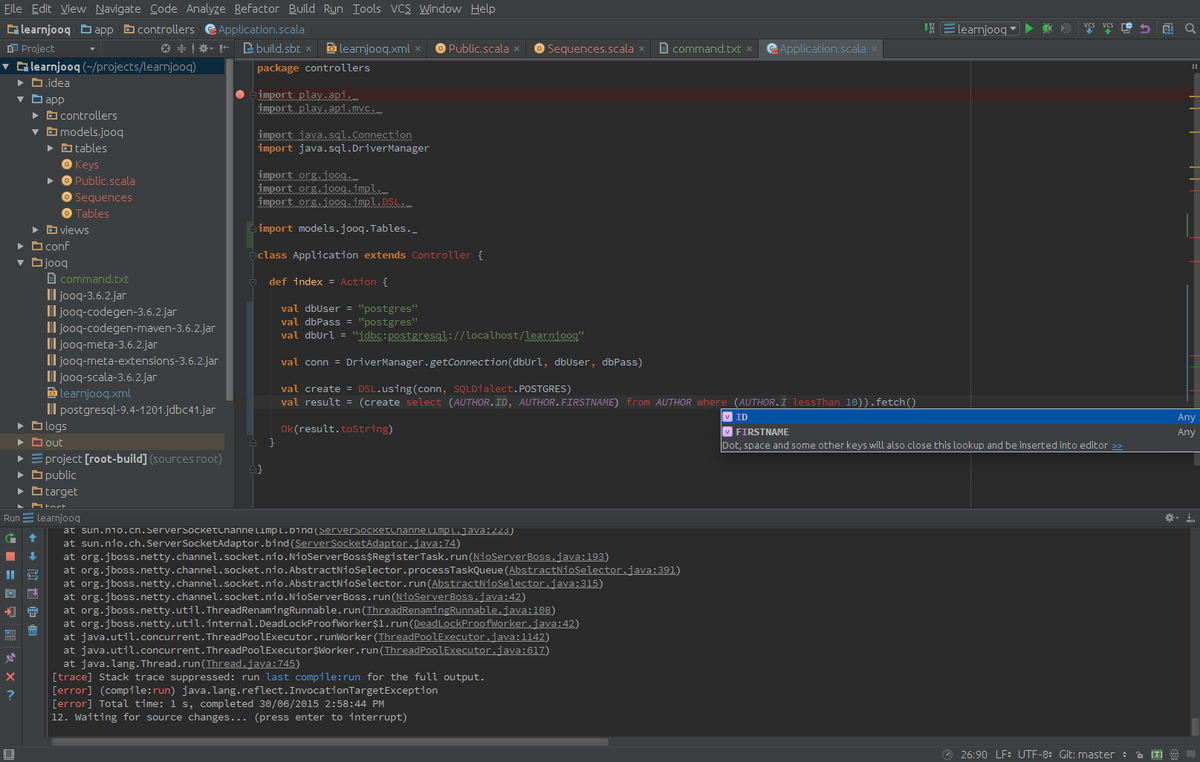Expand the controllers folder

[37, 116]
